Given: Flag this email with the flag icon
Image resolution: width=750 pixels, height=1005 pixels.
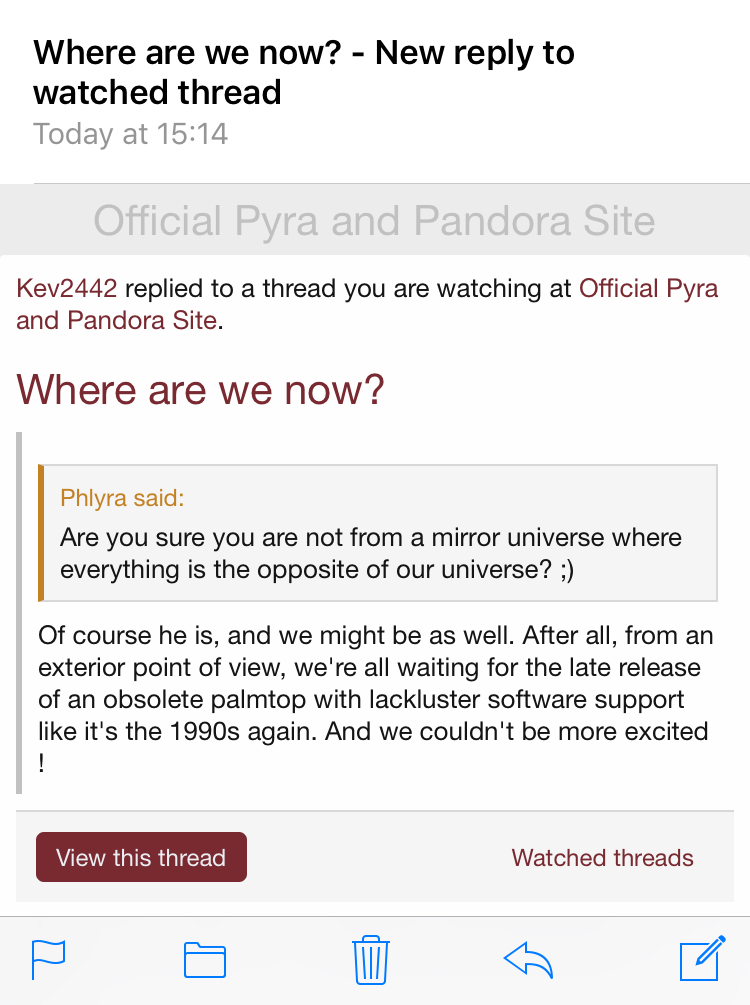Looking at the screenshot, I should point(49,959).
